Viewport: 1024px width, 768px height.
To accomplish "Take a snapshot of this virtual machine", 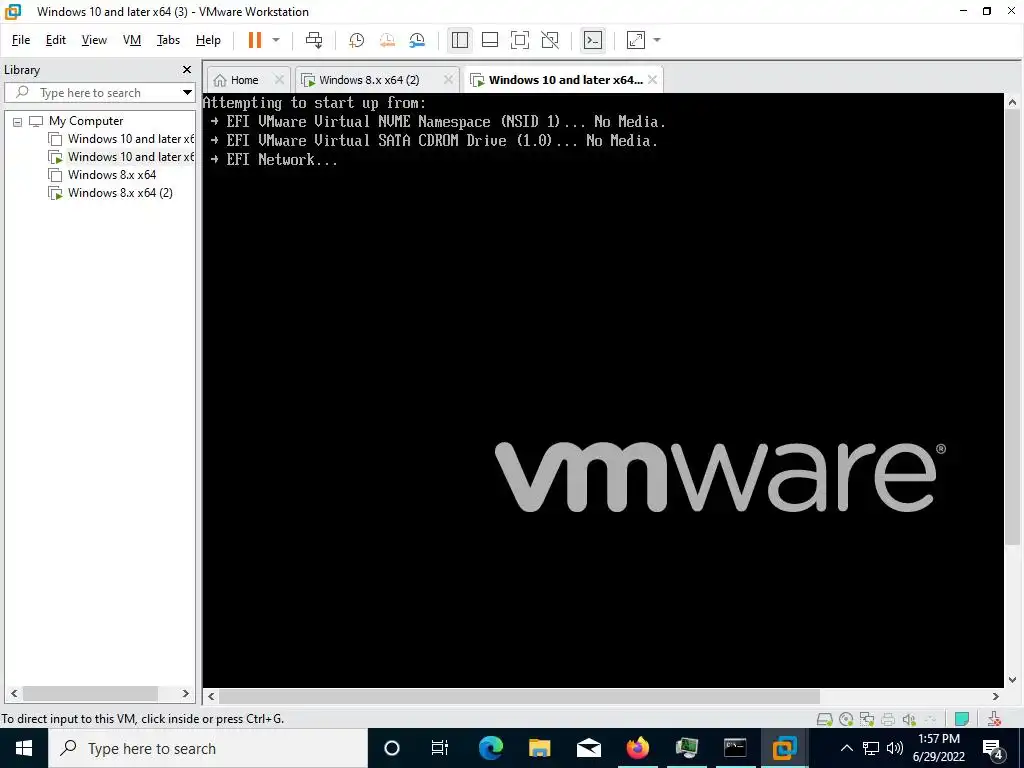I will 357,40.
